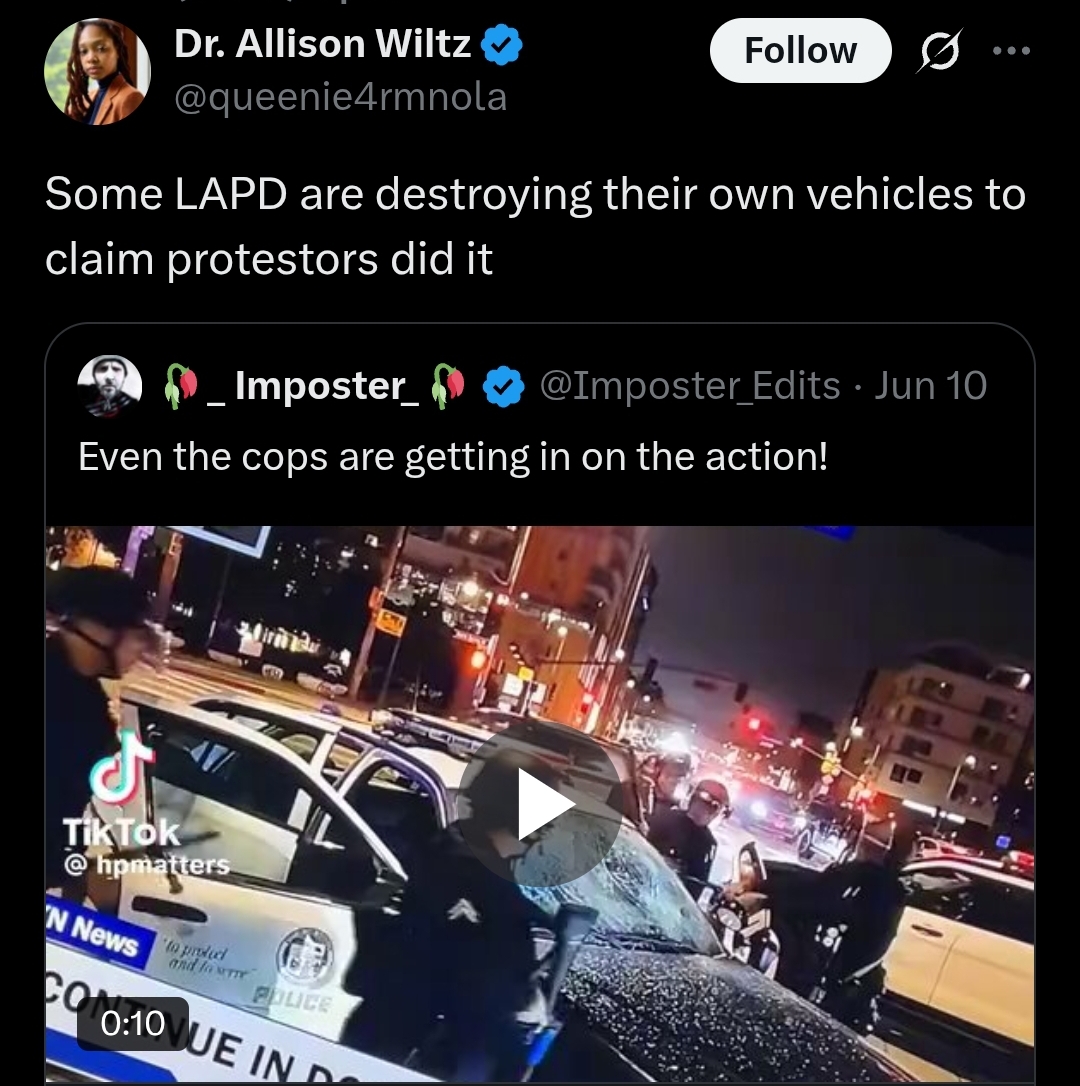Click the wilted rose emoji after _Imposter_

click(448, 386)
